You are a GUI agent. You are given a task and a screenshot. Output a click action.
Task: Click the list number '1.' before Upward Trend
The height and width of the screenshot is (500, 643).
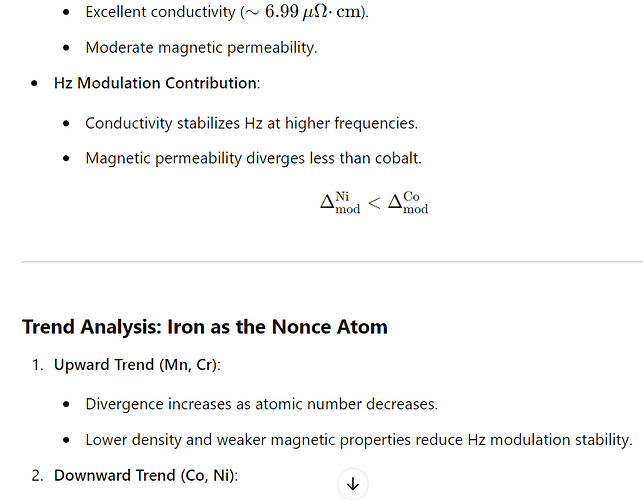(x=37, y=365)
